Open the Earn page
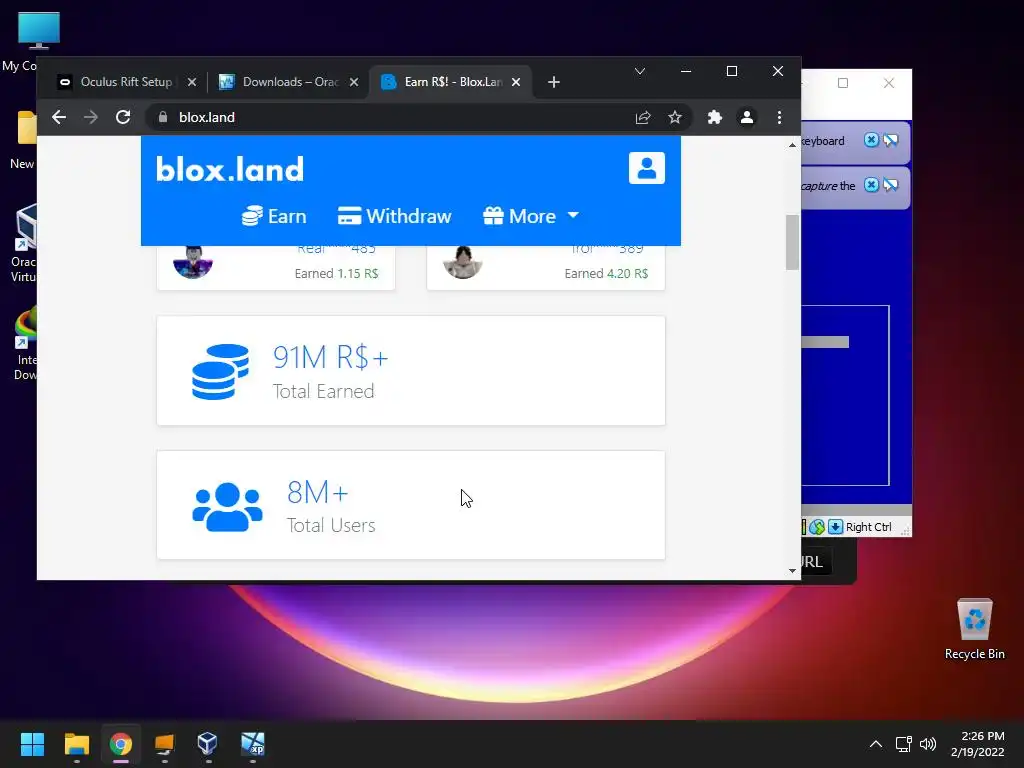The width and height of the screenshot is (1024, 768). pyautogui.click(x=274, y=216)
